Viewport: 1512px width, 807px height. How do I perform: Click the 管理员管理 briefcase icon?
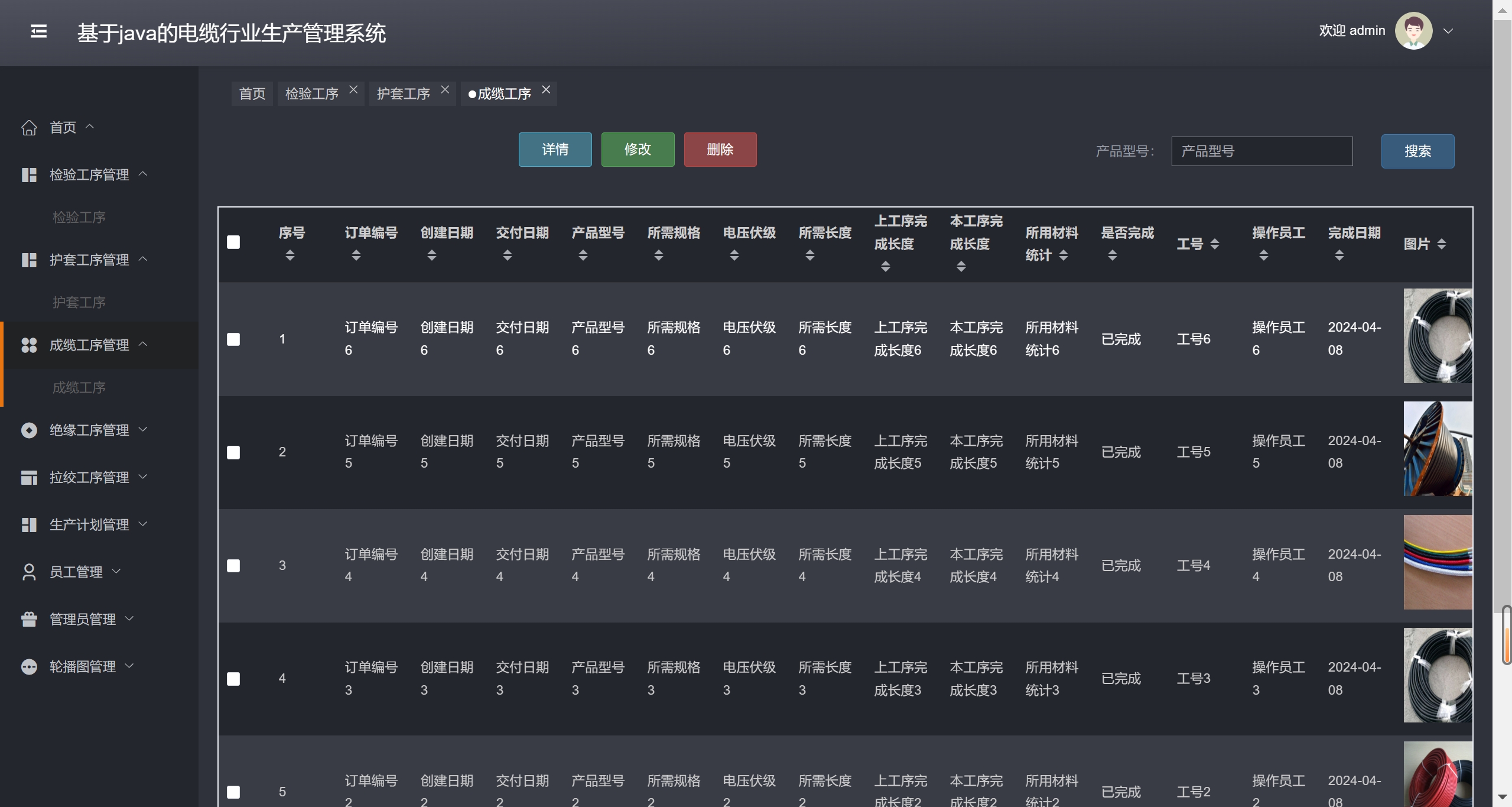(x=29, y=620)
